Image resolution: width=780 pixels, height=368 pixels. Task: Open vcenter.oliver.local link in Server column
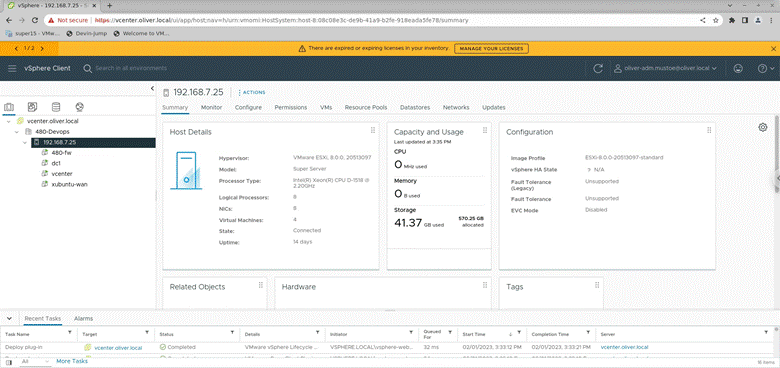[x=624, y=347]
